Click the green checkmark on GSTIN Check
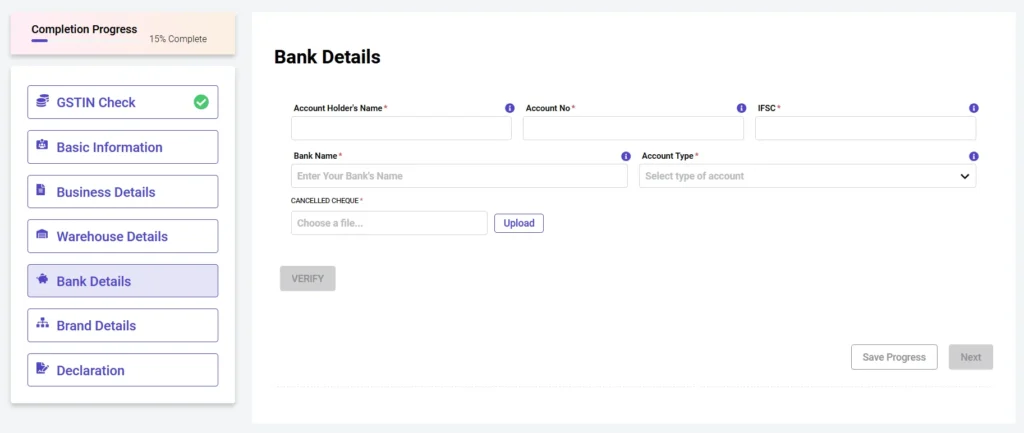Screen dimensions: 1024x433 pos(201,102)
